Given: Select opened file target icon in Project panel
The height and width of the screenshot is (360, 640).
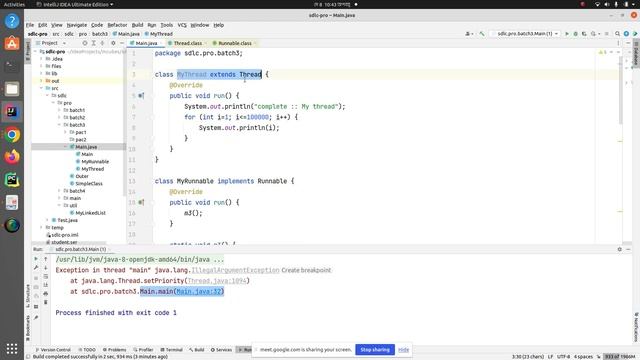Looking at the screenshot, I should tap(85, 43).
